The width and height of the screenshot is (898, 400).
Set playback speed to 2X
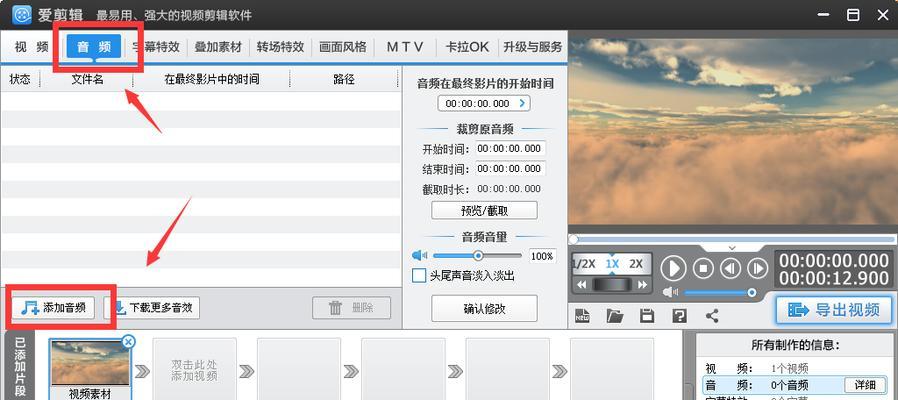coord(636,264)
